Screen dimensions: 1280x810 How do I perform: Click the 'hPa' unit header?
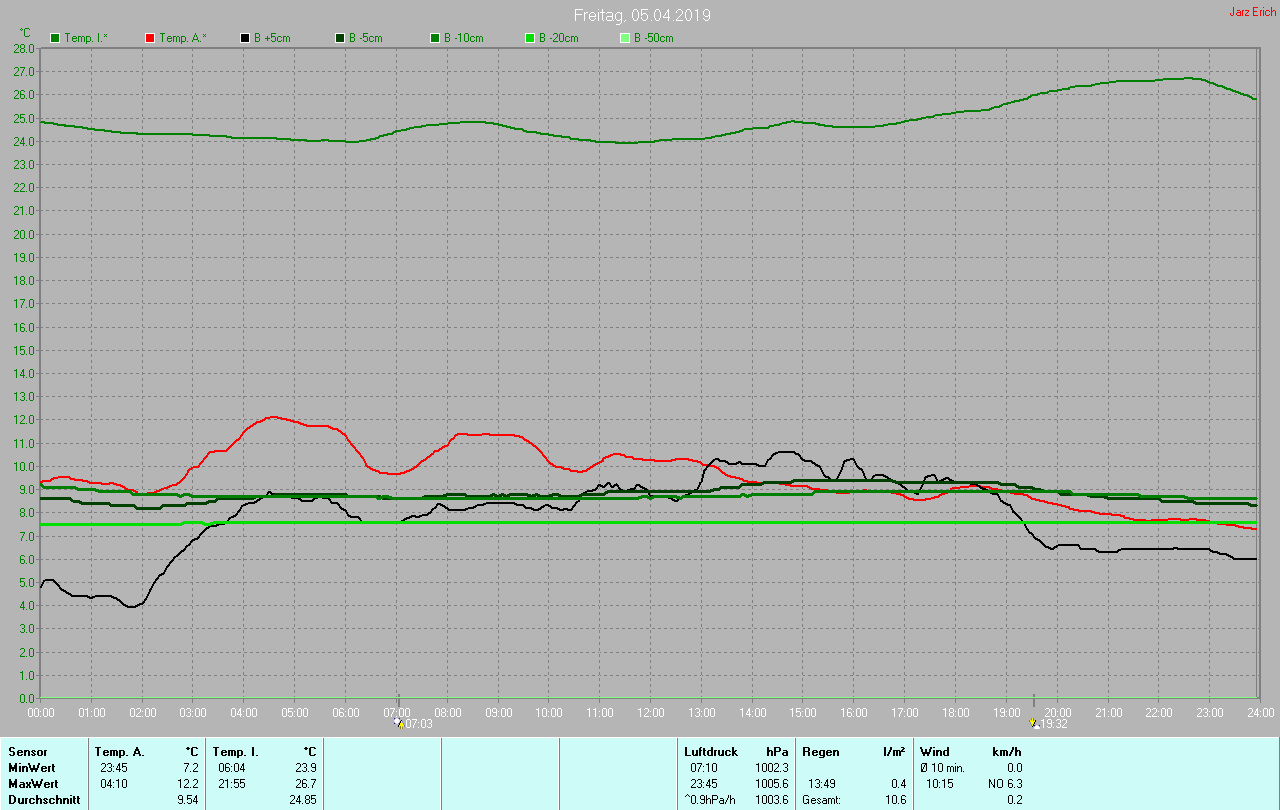777,751
